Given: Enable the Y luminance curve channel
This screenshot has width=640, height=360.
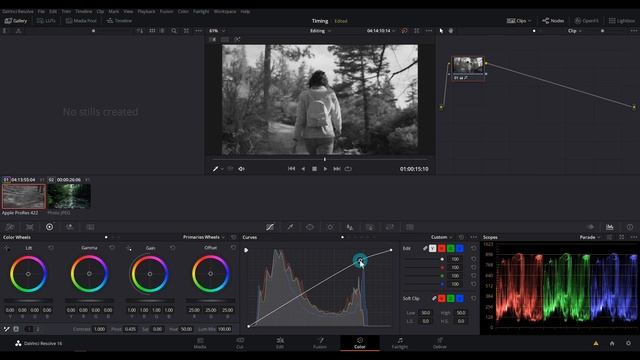Looking at the screenshot, I should (432, 248).
